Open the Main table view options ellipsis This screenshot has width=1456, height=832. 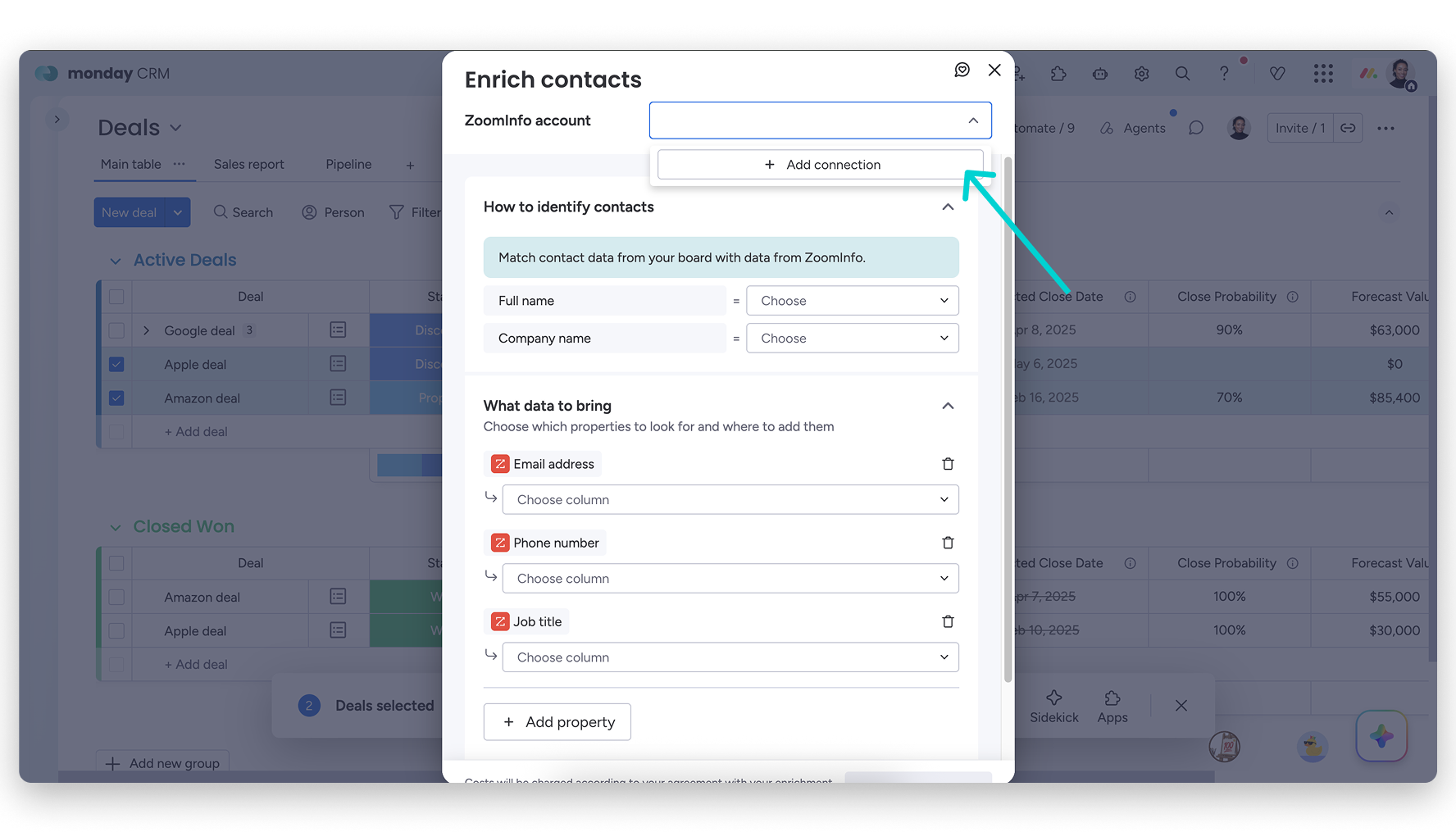tap(179, 164)
